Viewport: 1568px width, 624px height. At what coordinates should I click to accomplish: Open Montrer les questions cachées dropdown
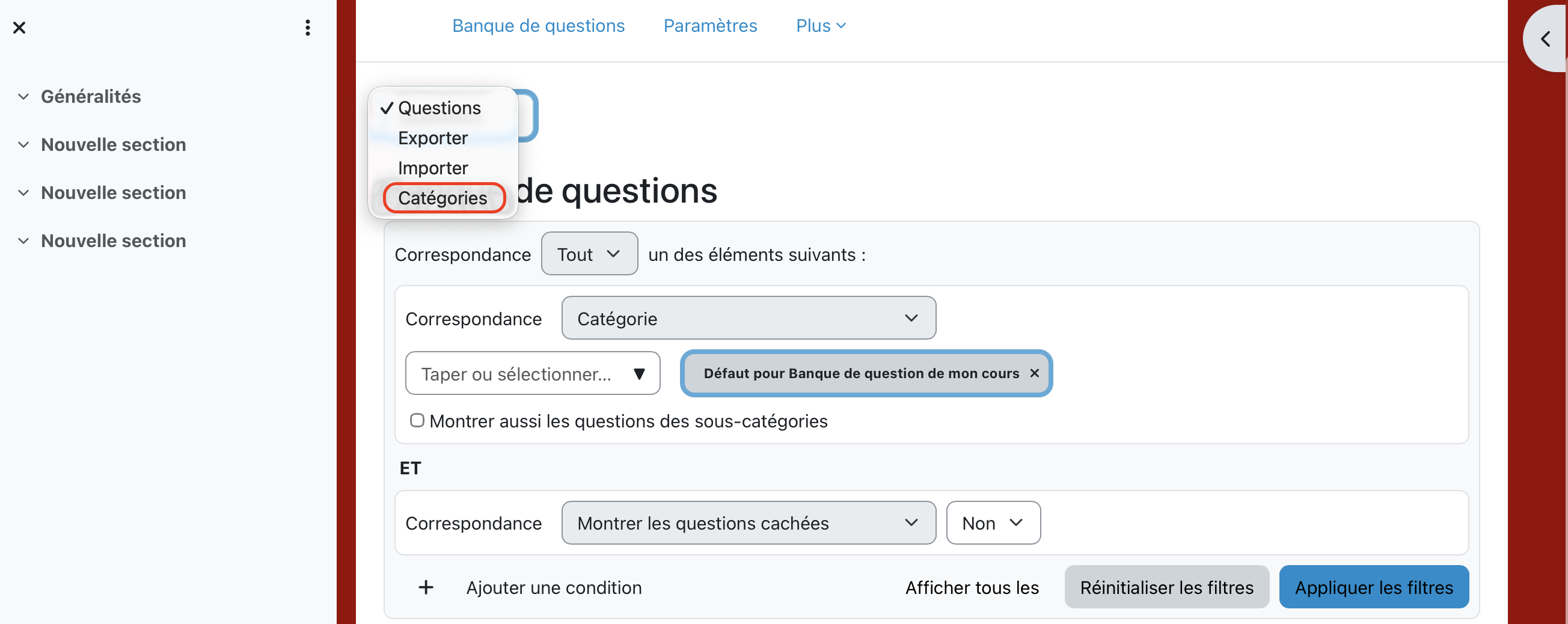748,523
